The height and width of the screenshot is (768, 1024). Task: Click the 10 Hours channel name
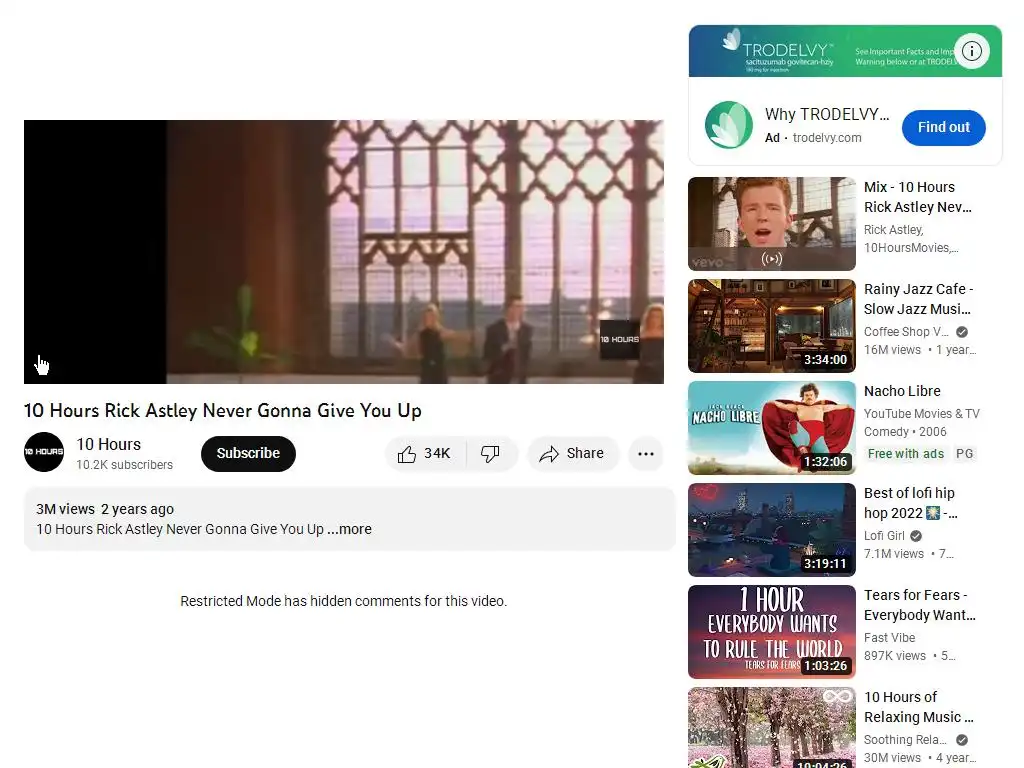tap(108, 444)
